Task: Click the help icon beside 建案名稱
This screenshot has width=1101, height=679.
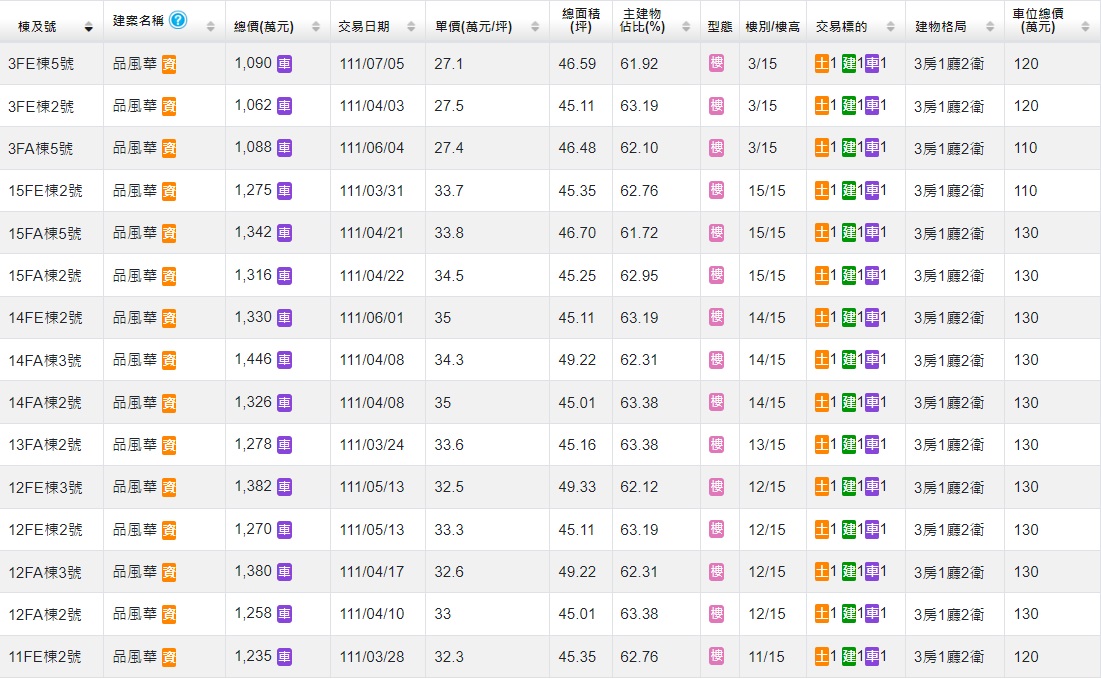Action: coord(178,21)
